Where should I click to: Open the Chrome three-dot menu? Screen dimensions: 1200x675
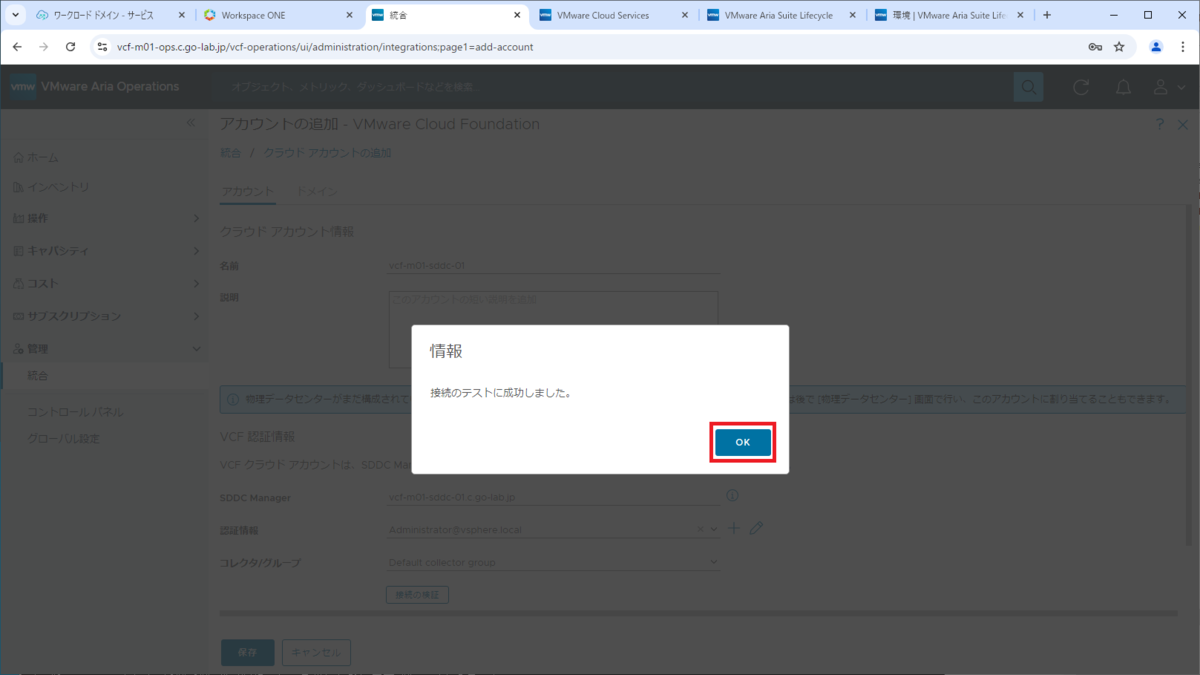pos(1183,46)
